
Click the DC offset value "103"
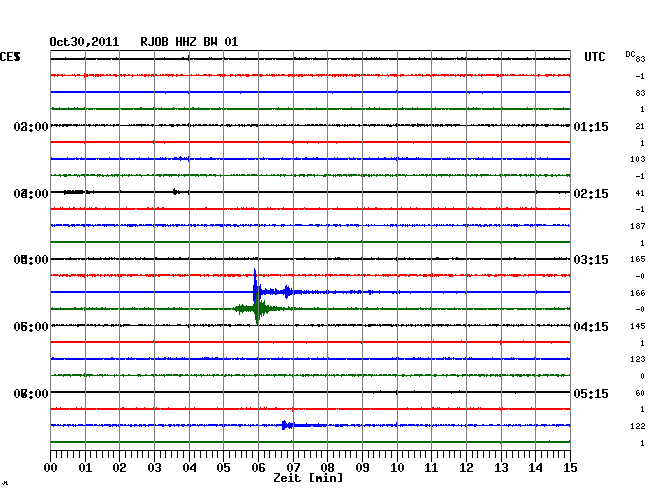click(638, 159)
